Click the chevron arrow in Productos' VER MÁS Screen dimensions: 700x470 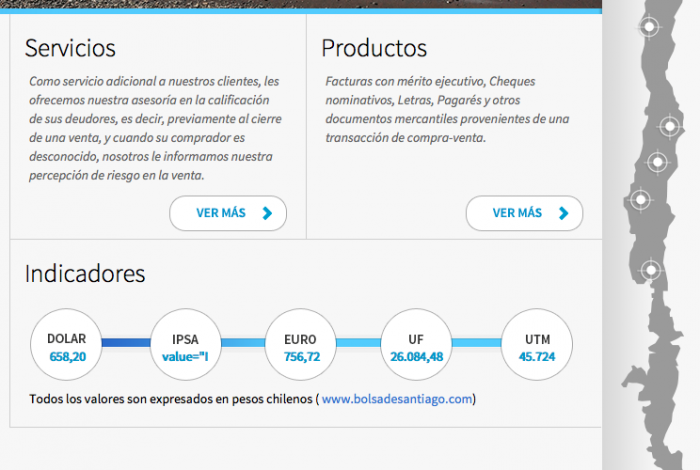click(x=563, y=213)
